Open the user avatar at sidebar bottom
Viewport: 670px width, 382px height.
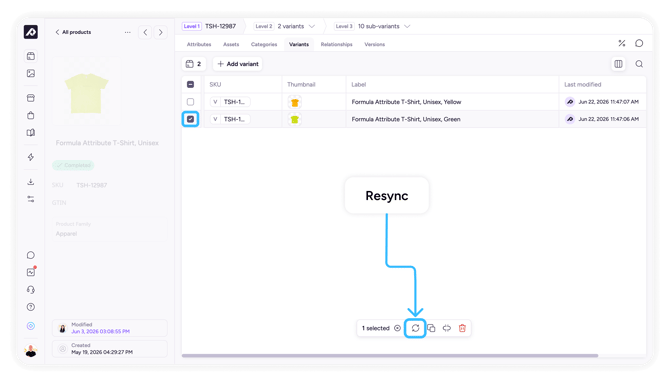point(31,351)
